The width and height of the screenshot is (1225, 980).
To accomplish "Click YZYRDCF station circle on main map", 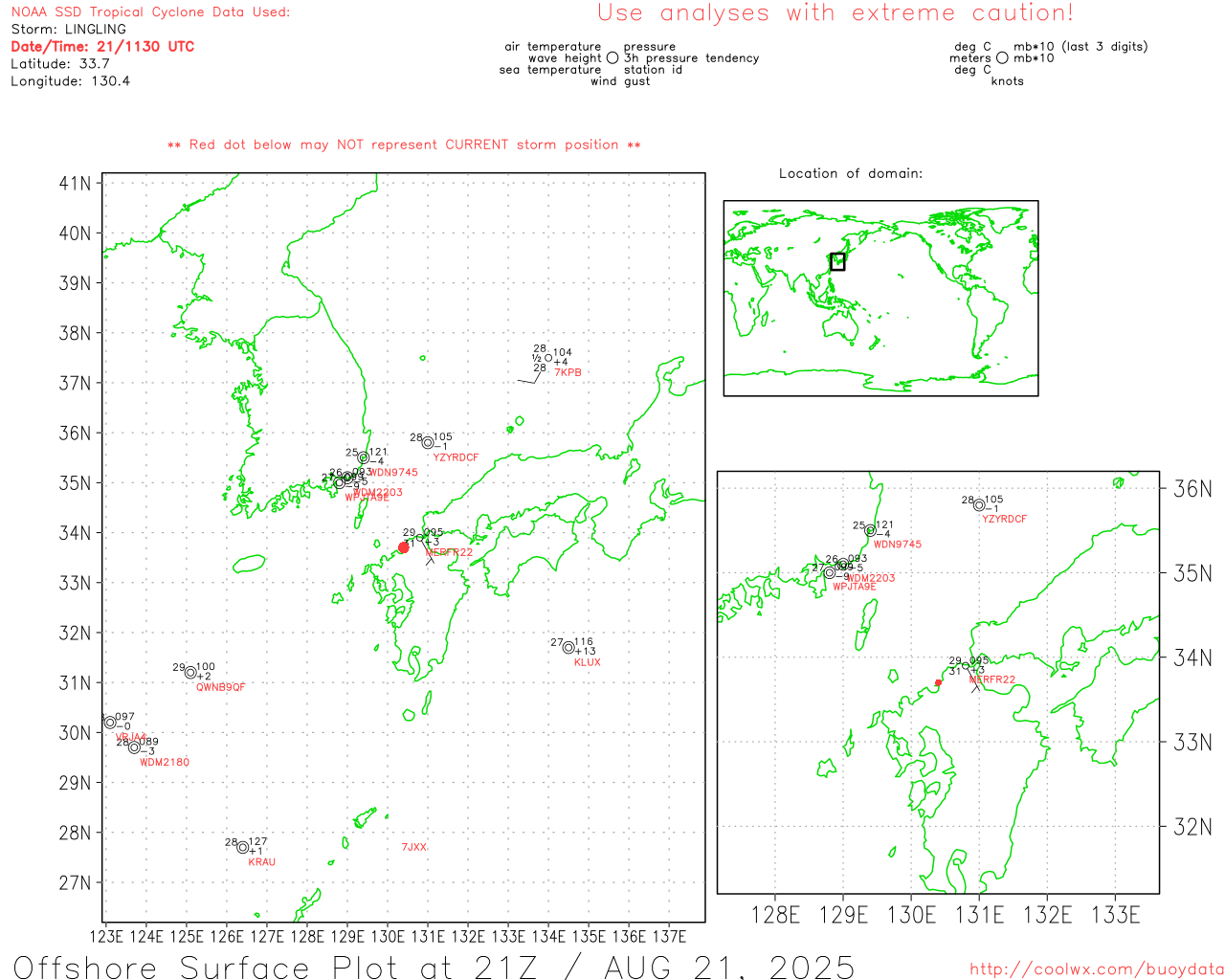I will [428, 443].
